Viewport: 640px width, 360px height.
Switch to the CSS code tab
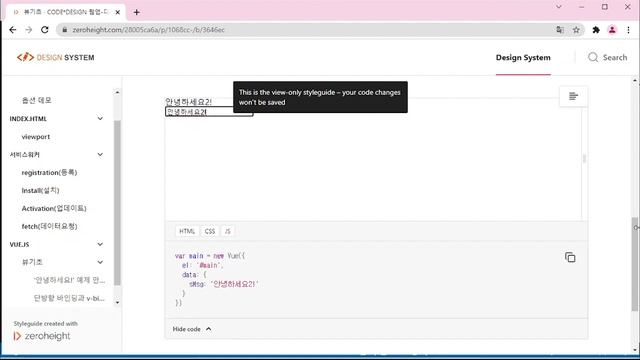pyautogui.click(x=210, y=231)
